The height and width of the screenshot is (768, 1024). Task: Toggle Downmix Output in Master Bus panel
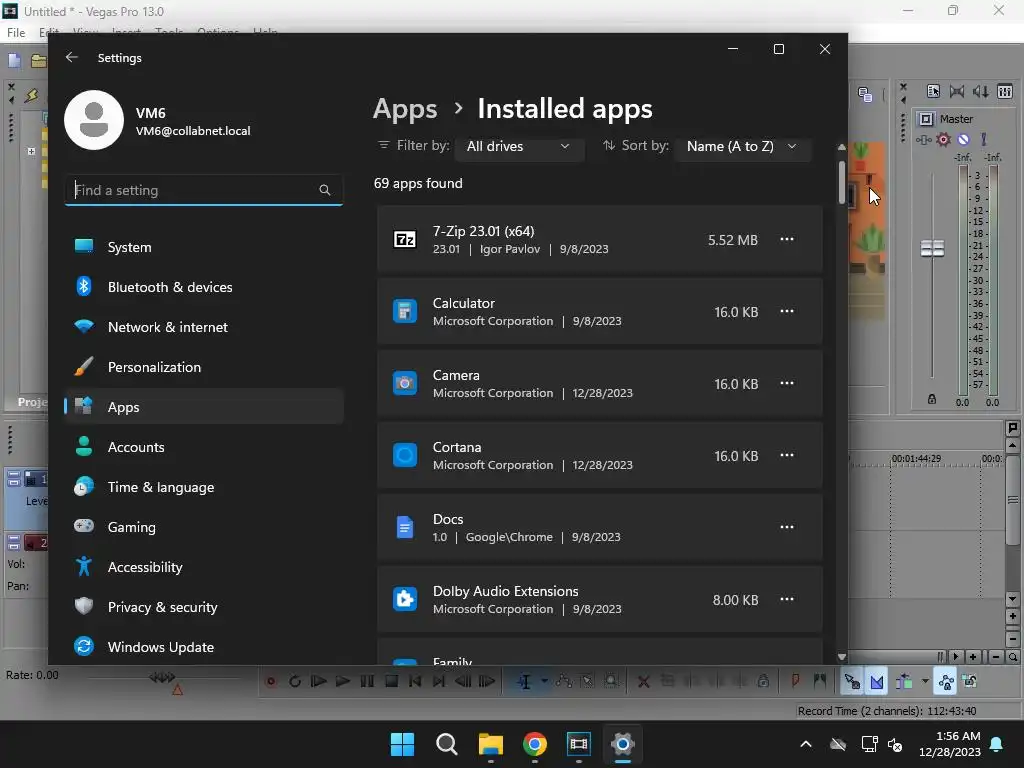(957, 91)
